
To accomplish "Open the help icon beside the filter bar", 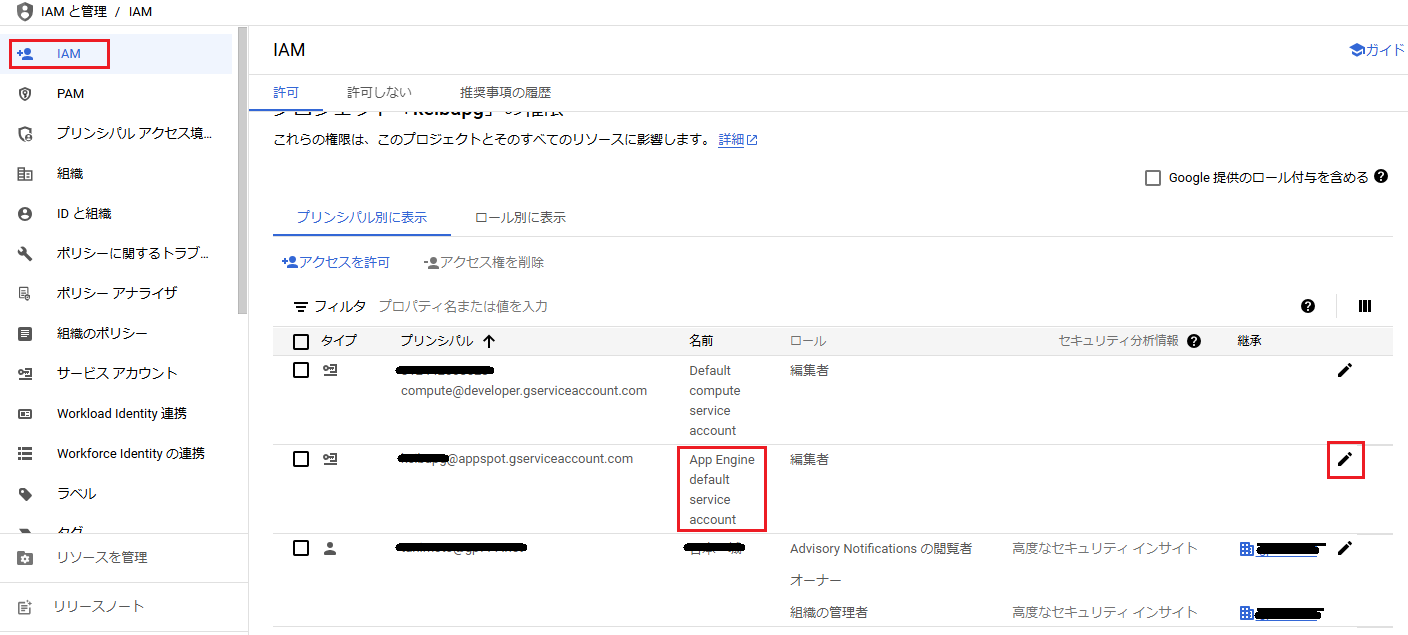I will coord(1308,306).
